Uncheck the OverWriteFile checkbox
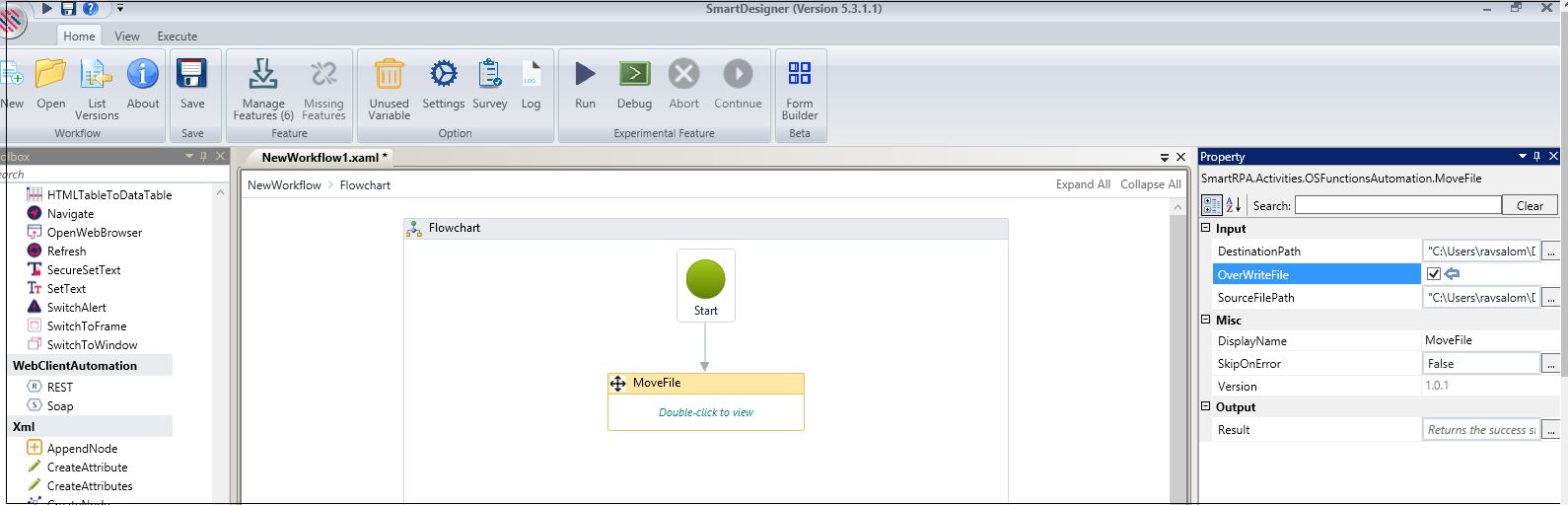The height and width of the screenshot is (505, 1568). tap(1434, 274)
